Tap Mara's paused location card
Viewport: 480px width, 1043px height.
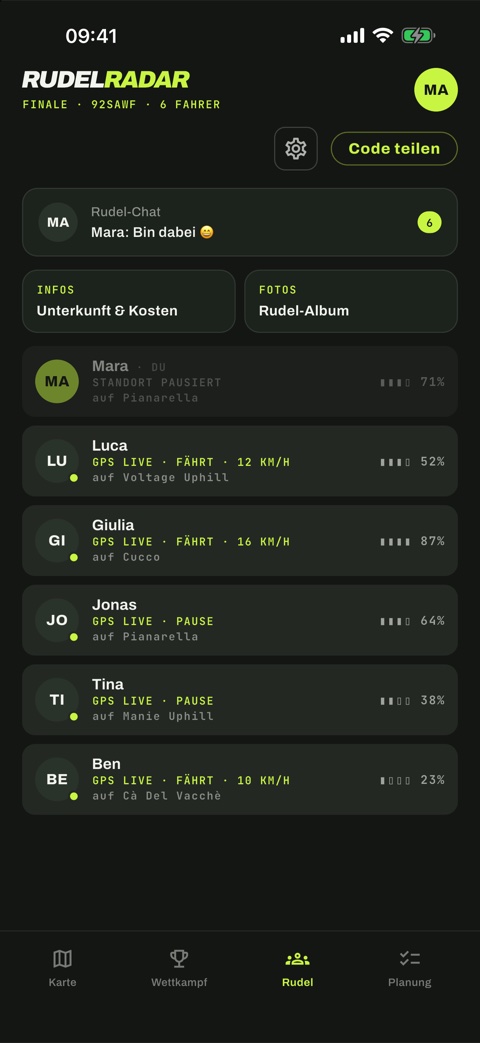[240, 381]
